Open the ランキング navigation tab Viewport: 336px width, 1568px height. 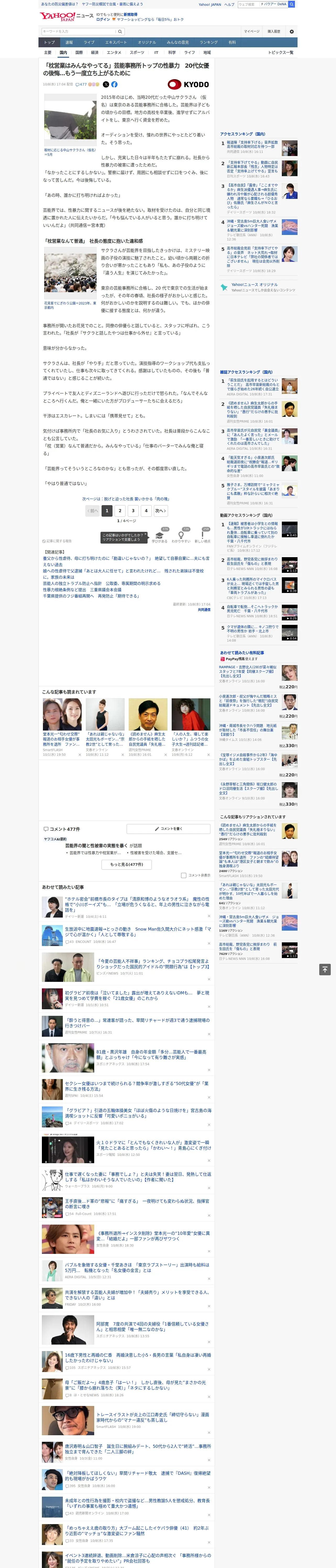209,43
